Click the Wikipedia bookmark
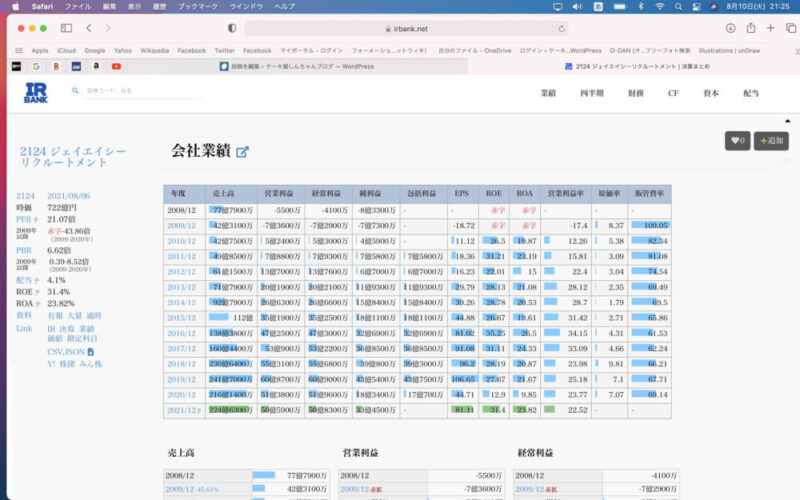This screenshot has width=800, height=500. (155, 51)
